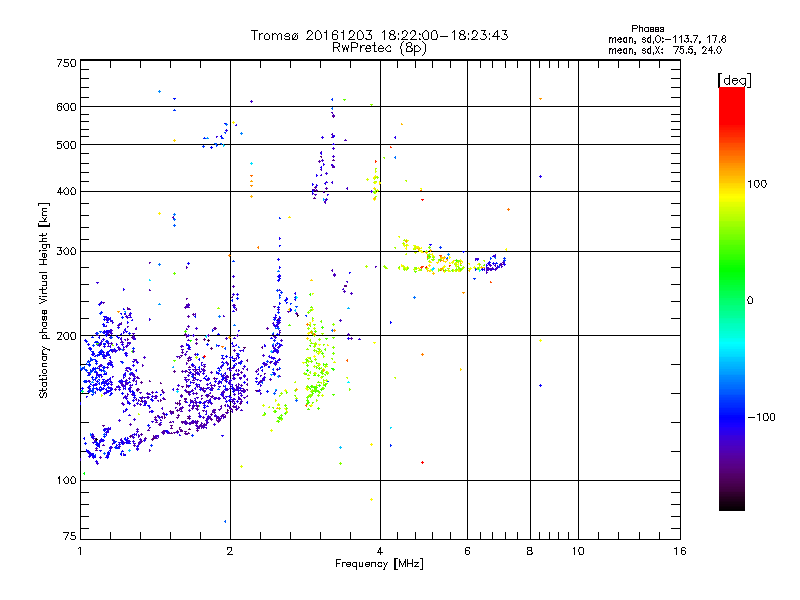Click the y-axis title 'Stationary phase Virtual Height [km]'
Image resolution: width=800 pixels, height=600 pixels.
click(43, 300)
